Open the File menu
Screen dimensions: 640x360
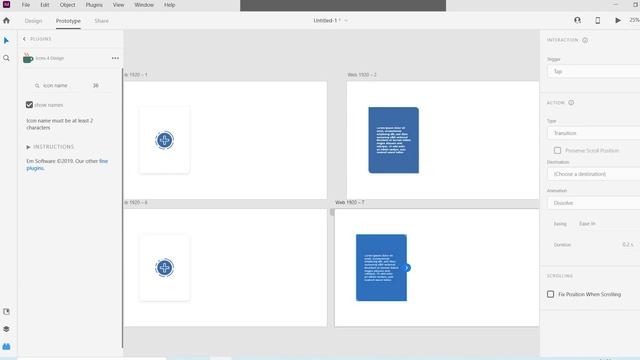pos(26,5)
